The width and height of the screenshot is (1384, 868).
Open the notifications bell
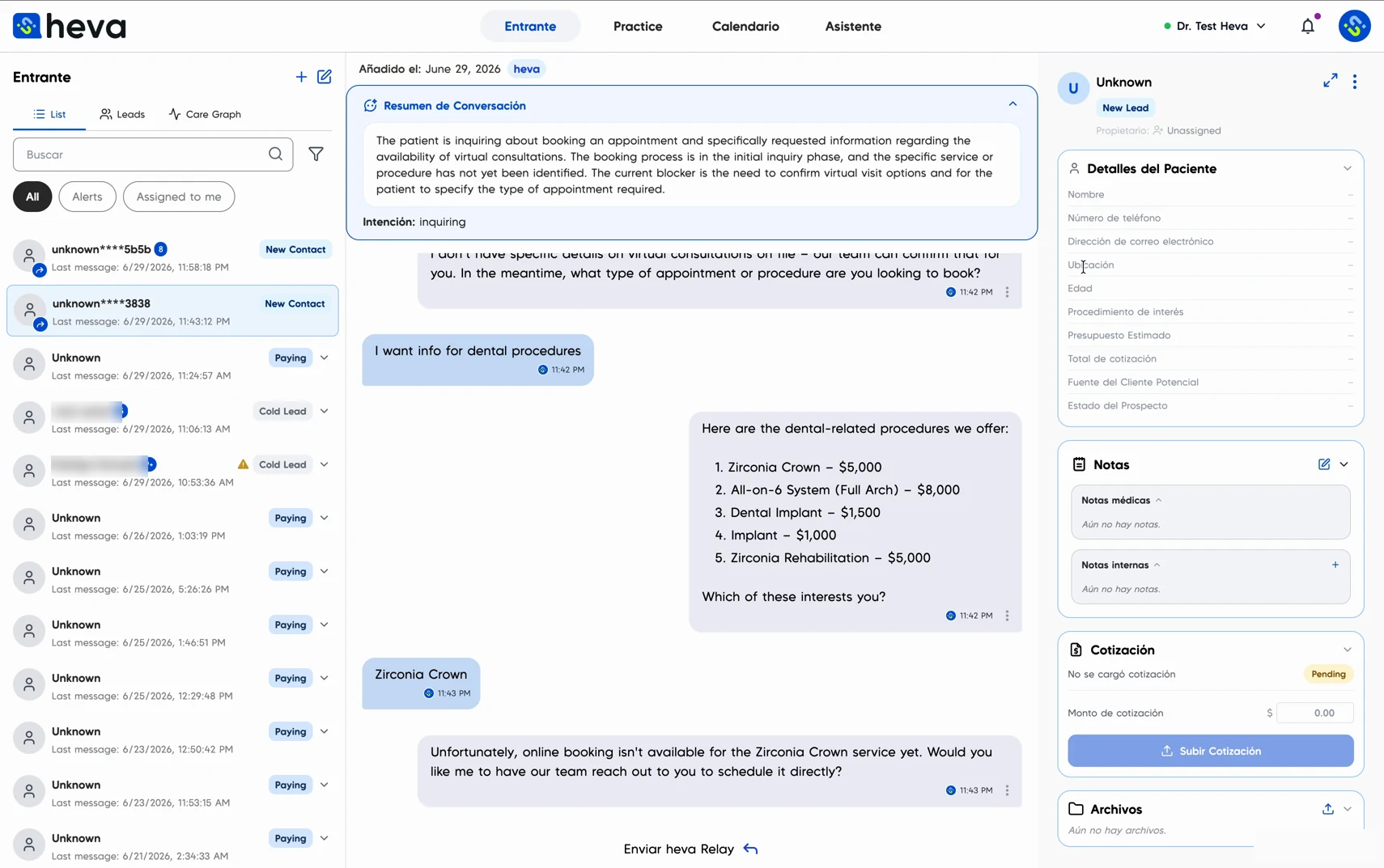(1308, 26)
